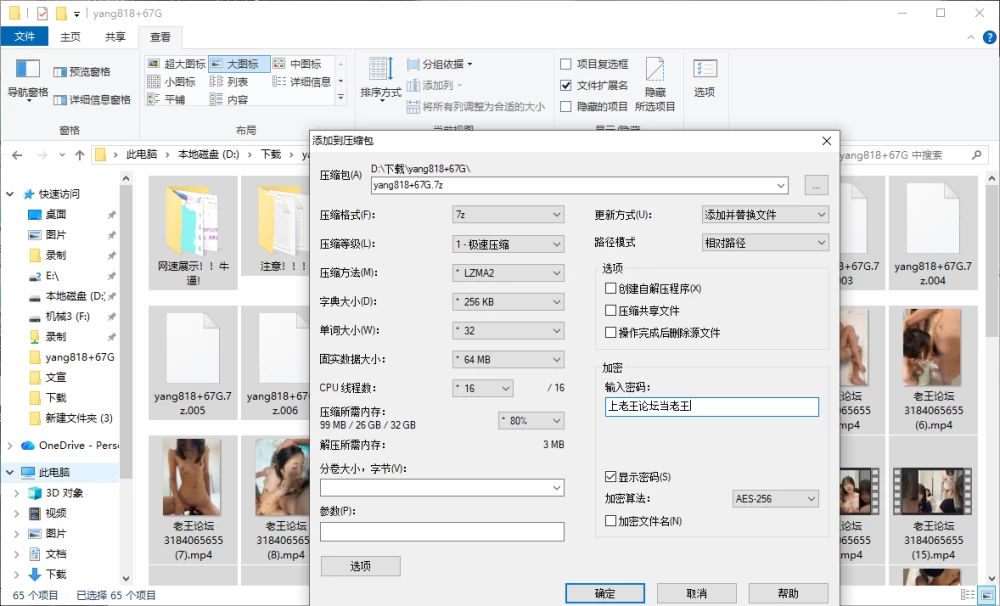This screenshot has width=1000, height=606.
Task: Toggle the Preview pane (预览窗格) button
Action: tap(82, 71)
